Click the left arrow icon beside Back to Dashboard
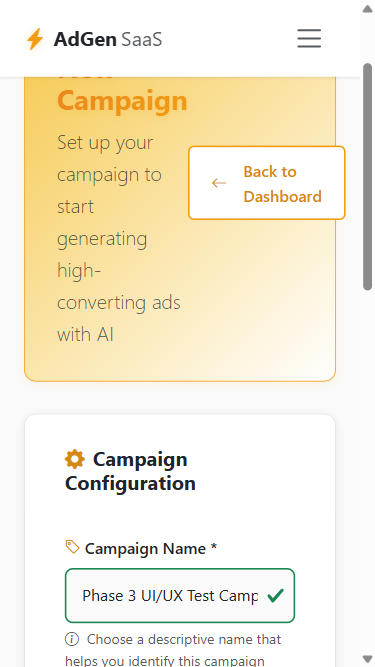375x667 pixels. 219,183
